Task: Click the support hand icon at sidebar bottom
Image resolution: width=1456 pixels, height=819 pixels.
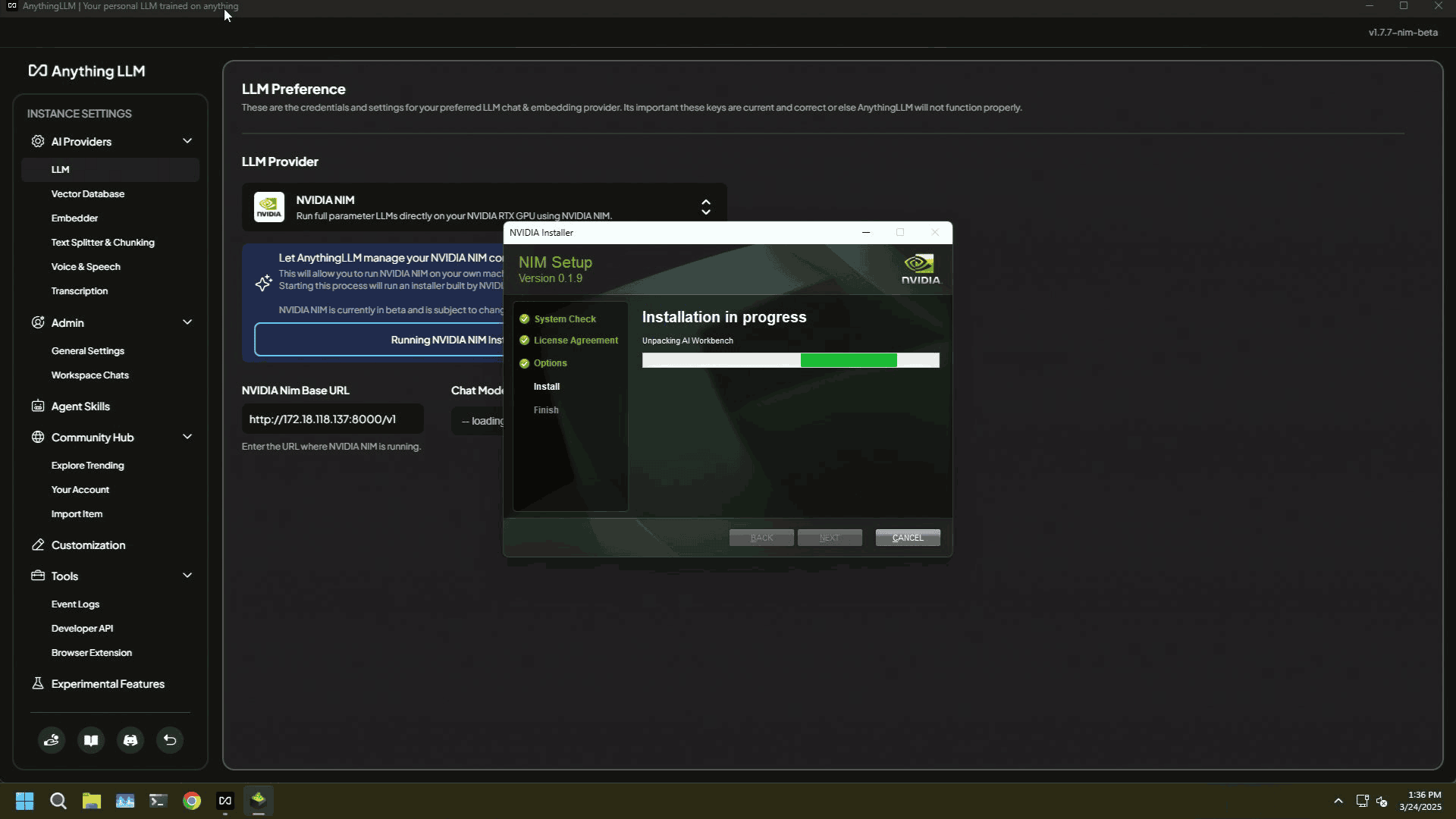Action: pos(51,740)
